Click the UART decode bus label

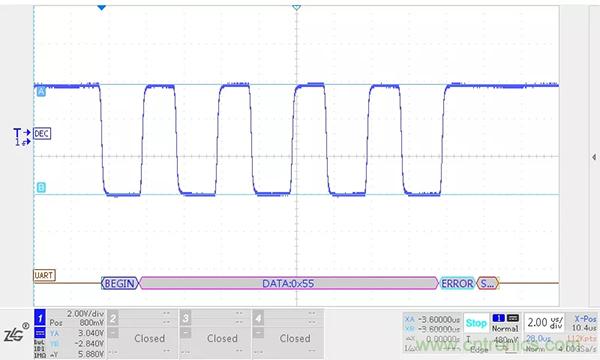(44, 275)
